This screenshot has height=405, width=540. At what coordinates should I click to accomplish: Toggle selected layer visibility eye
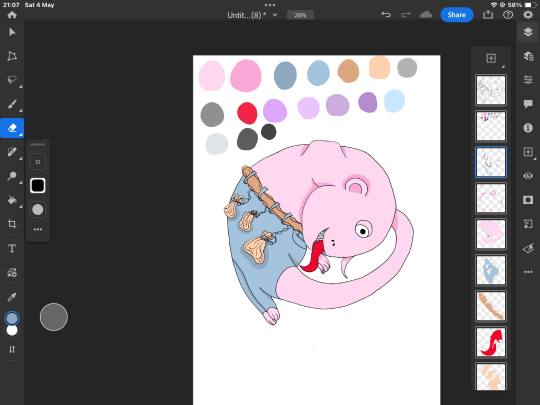528,176
